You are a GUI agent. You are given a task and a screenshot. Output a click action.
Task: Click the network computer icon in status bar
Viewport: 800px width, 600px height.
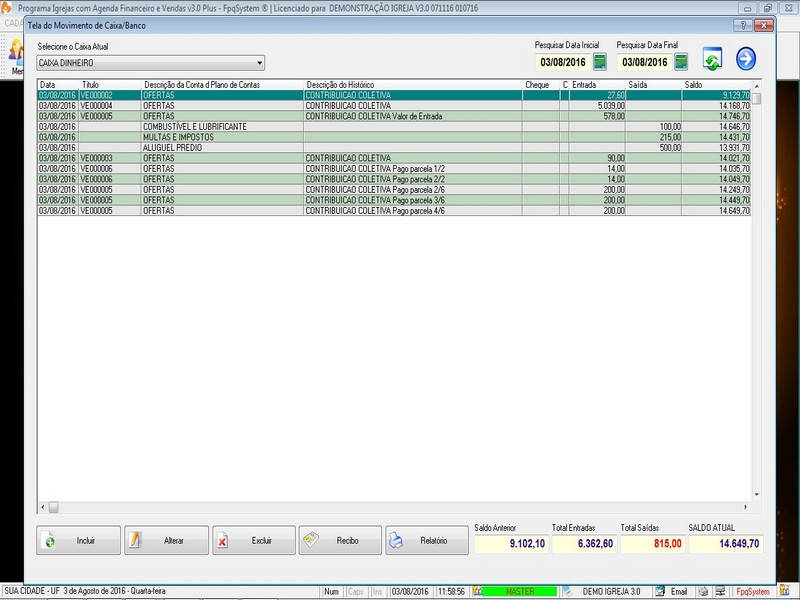tap(720, 591)
